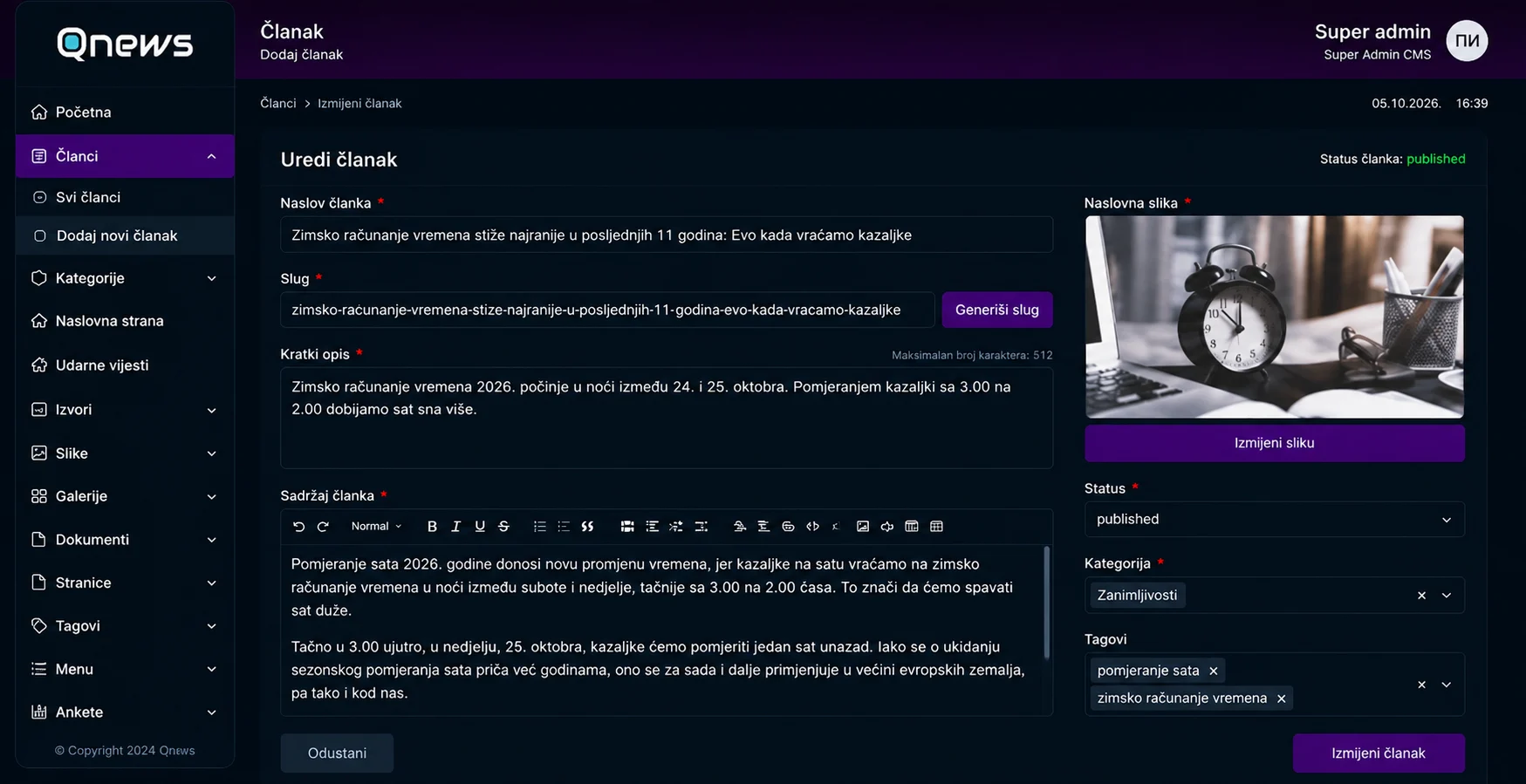Viewport: 1526px width, 784px height.
Task: Open Naslovna strana in the sidebar
Action: coord(125,321)
